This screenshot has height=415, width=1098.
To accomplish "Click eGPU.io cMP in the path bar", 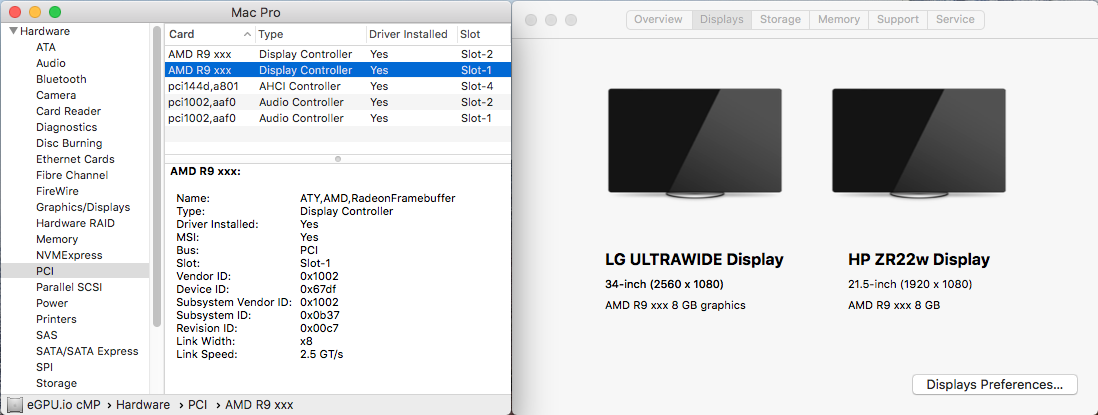I will click(64, 405).
